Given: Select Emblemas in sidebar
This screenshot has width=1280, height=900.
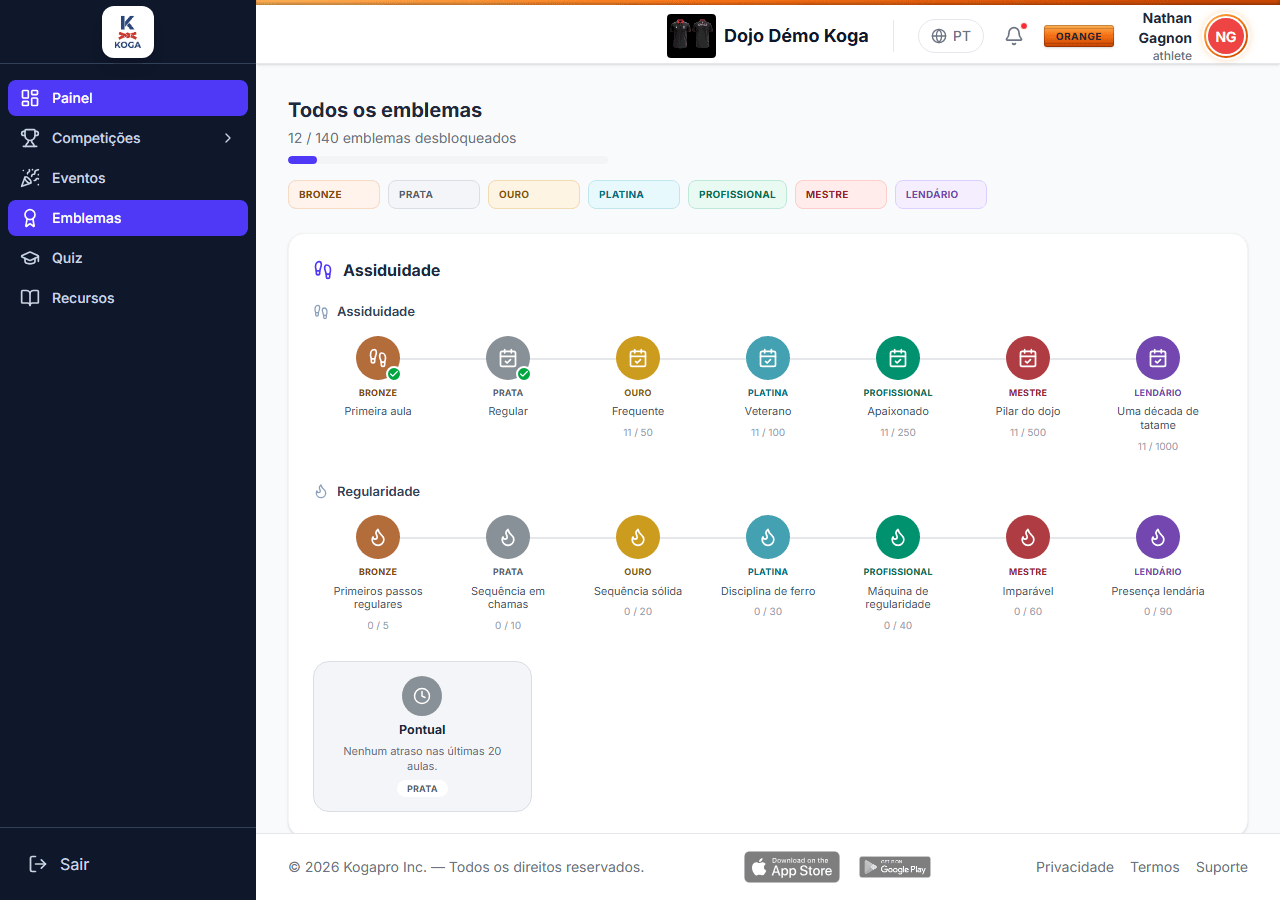Looking at the screenshot, I should [128, 218].
